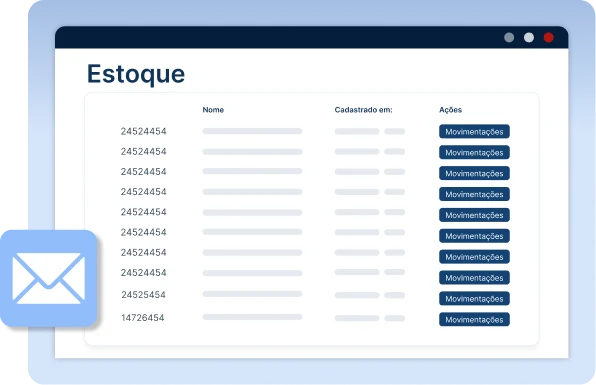Click the Nome column header
The image size is (596, 385).
pos(213,110)
